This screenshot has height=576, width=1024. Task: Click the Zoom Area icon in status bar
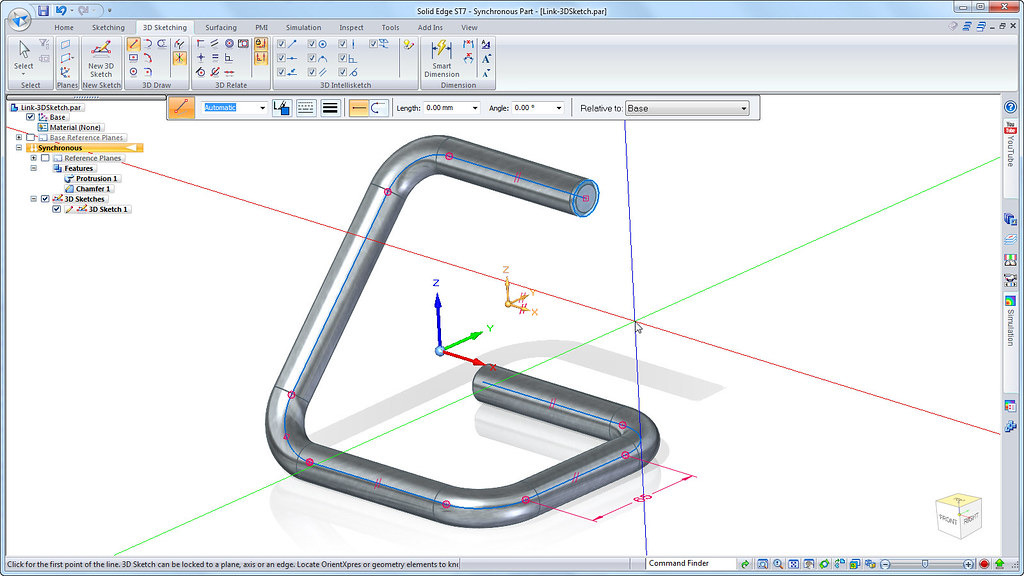(x=762, y=564)
